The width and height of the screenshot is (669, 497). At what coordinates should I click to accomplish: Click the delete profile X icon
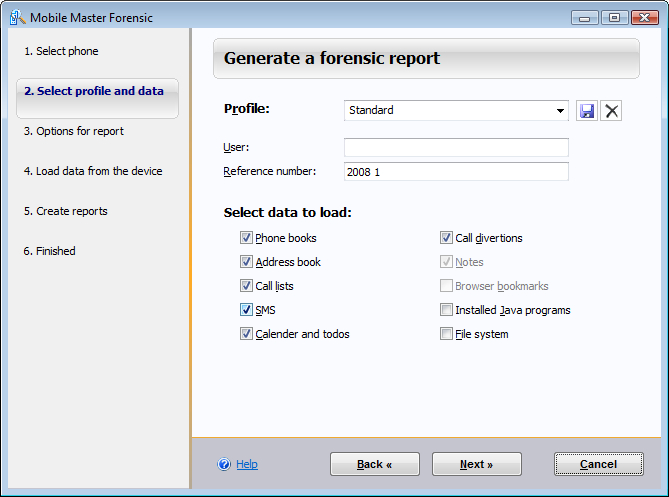(612, 111)
